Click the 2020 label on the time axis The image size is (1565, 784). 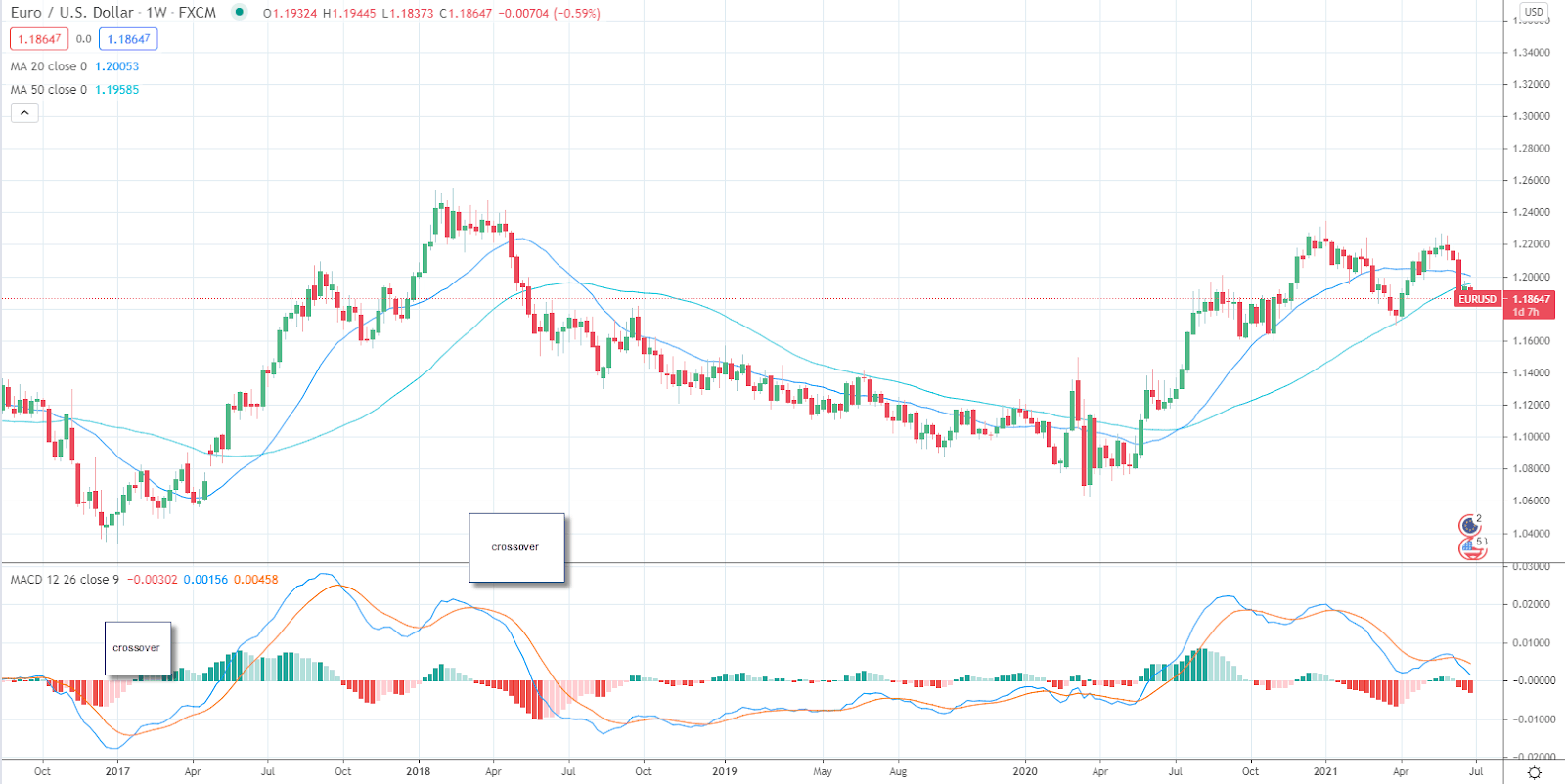pos(1025,771)
